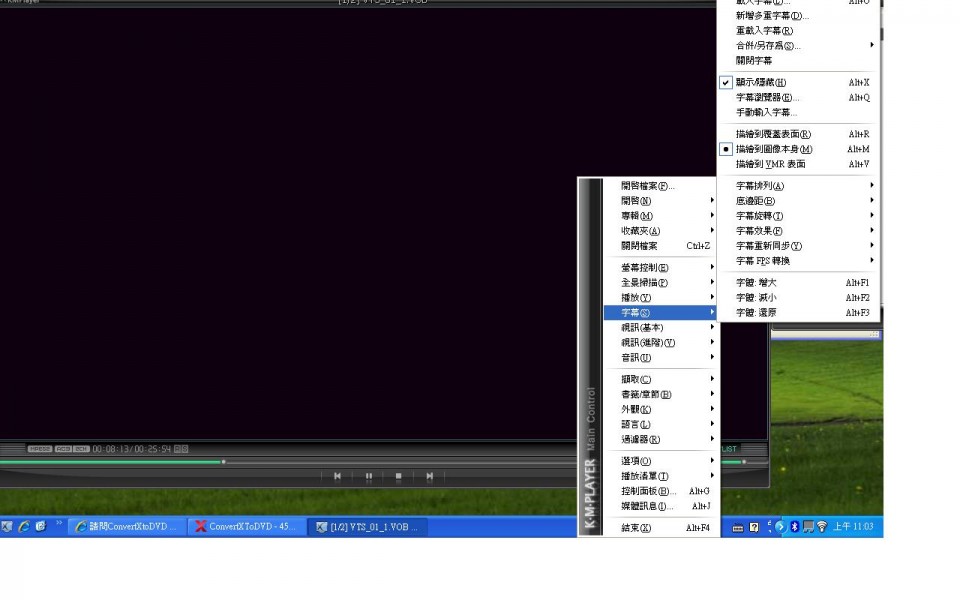
Task: Pause playback with the pause button
Action: click(368, 477)
